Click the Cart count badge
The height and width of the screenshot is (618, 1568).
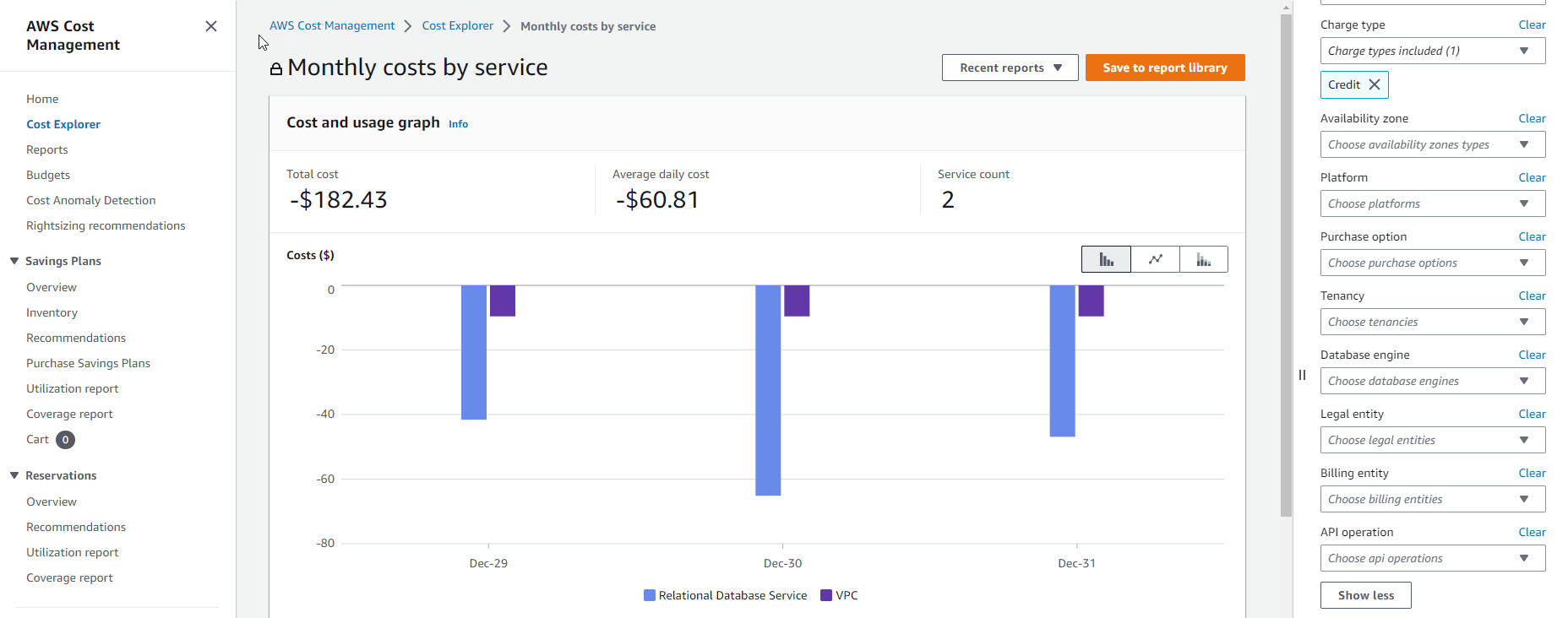[x=65, y=439]
